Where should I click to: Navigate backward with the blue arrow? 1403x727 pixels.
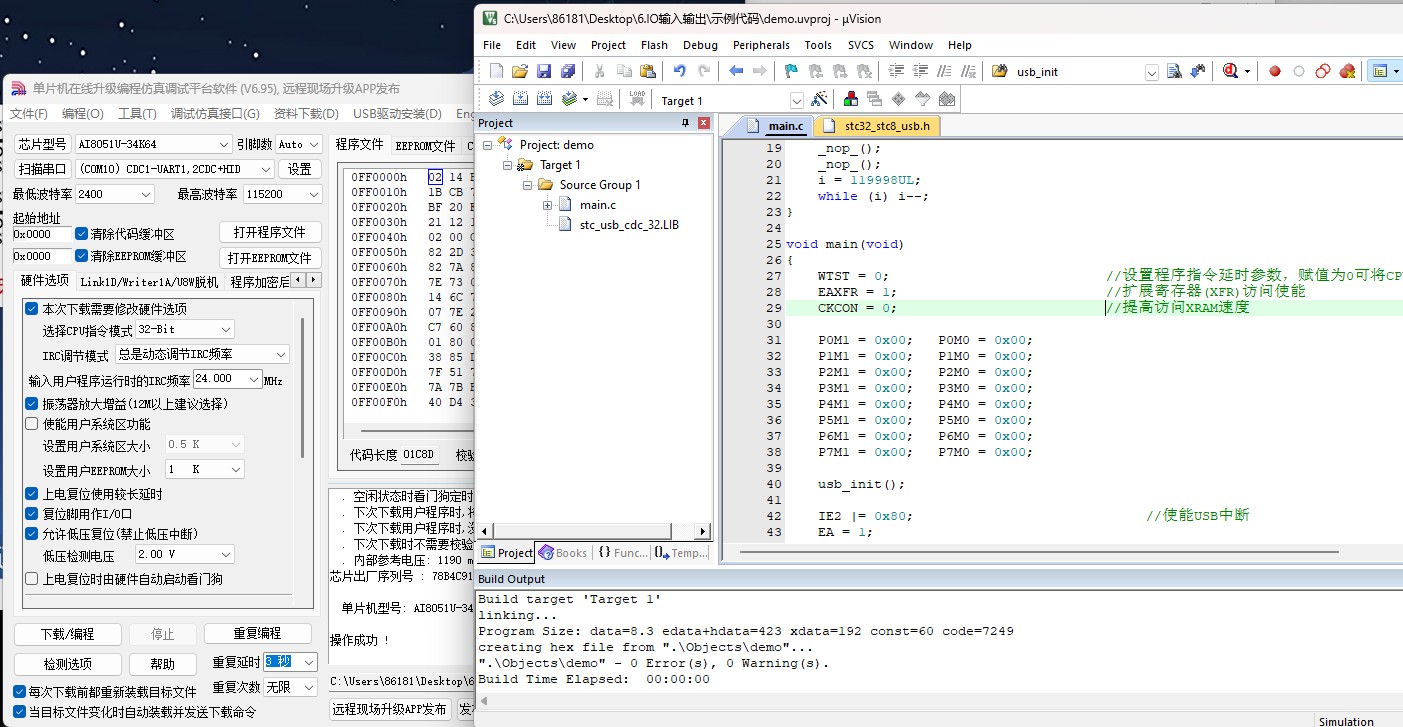[x=736, y=71]
